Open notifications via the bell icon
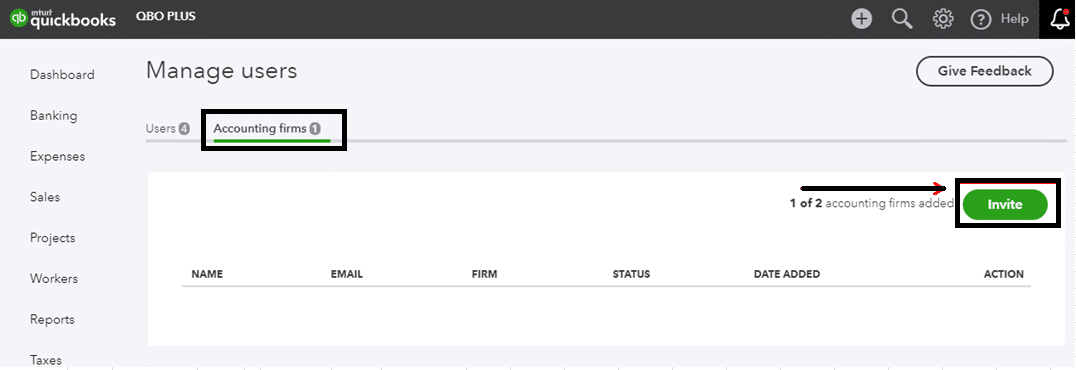 pyautogui.click(x=1060, y=19)
